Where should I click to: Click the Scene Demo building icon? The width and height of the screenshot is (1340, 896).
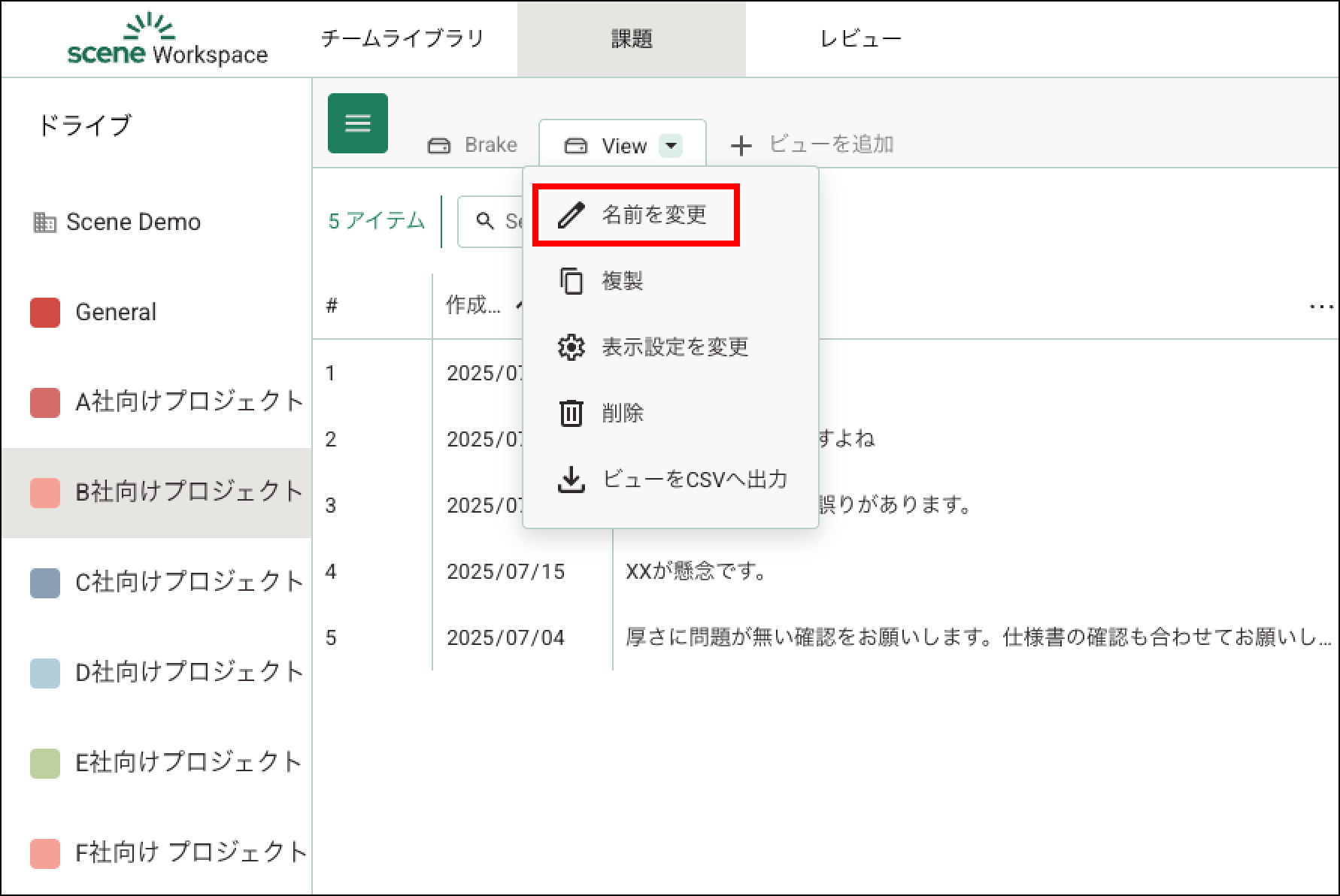pos(44,222)
